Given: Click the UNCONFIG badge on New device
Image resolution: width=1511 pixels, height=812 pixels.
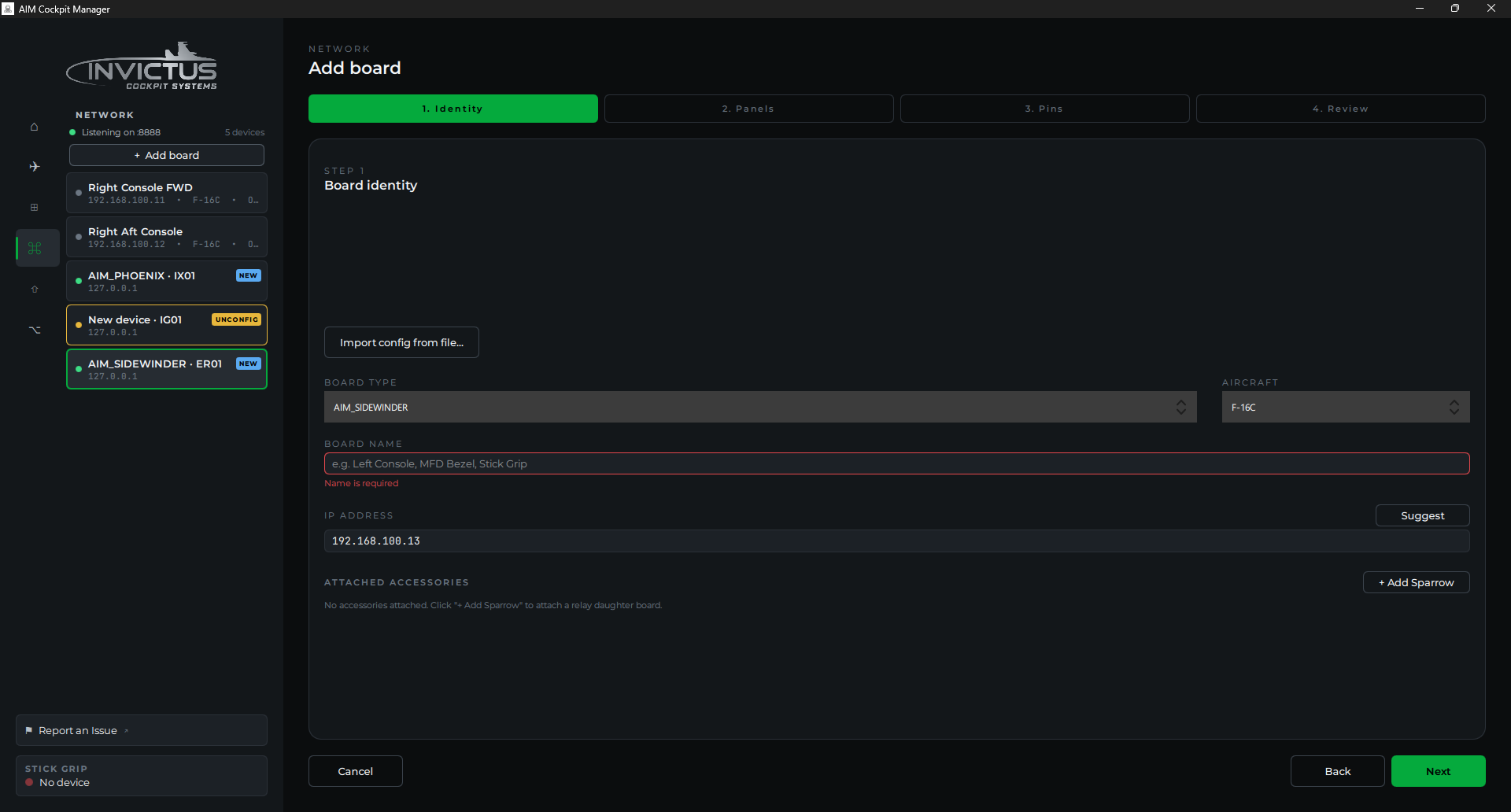Looking at the screenshot, I should (236, 319).
